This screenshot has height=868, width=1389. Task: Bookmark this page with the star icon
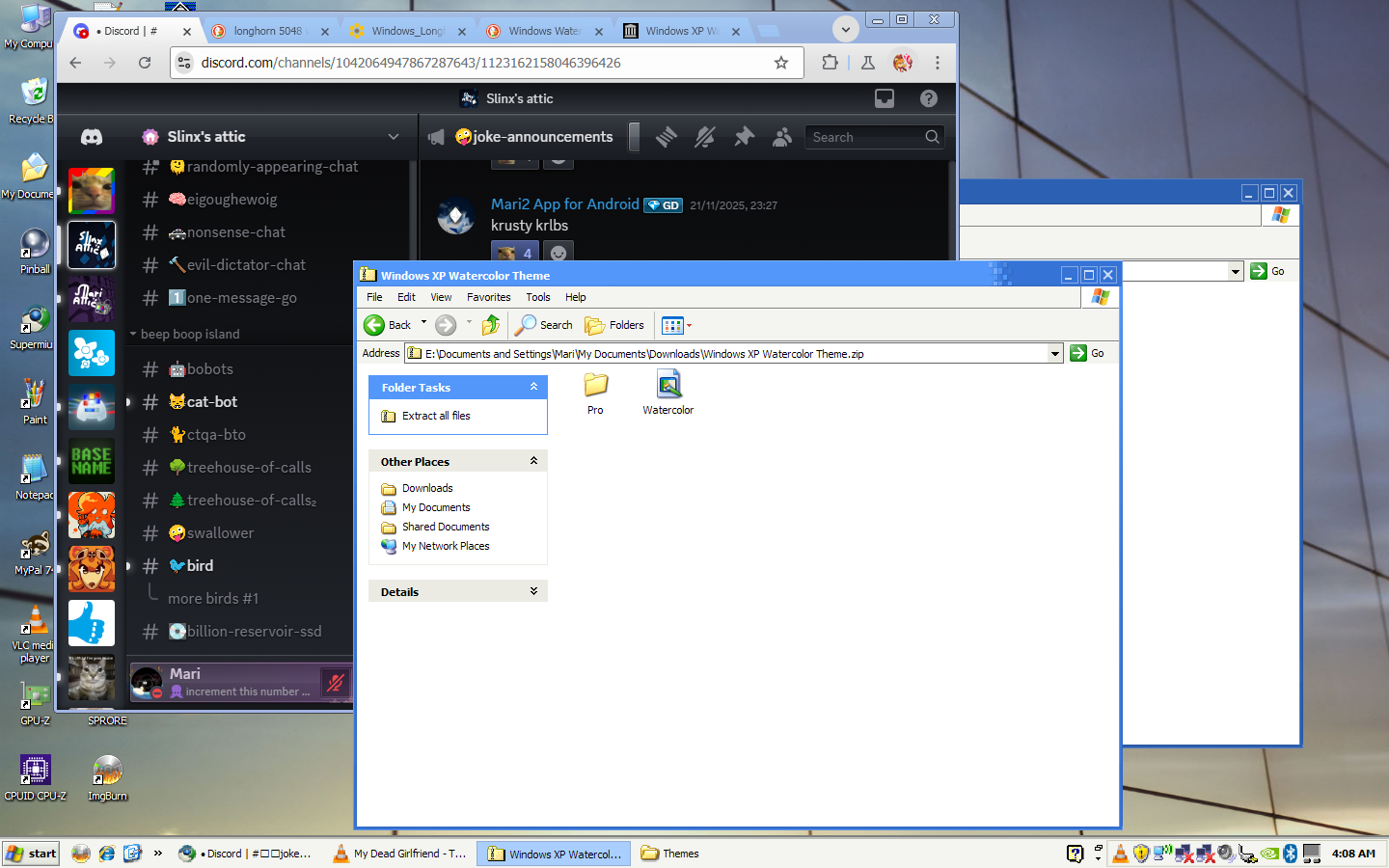781,63
